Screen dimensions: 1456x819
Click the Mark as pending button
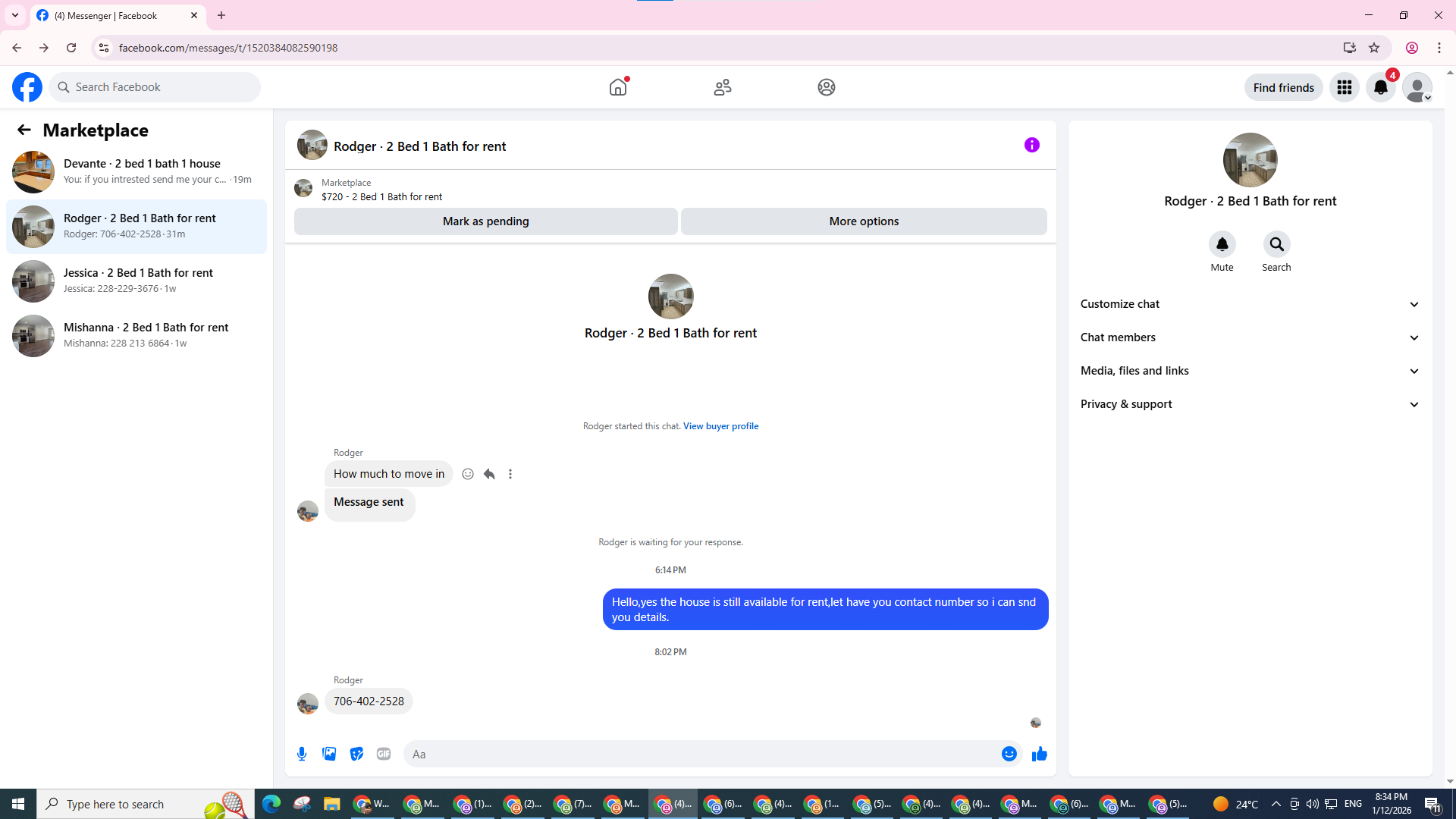pyautogui.click(x=485, y=221)
